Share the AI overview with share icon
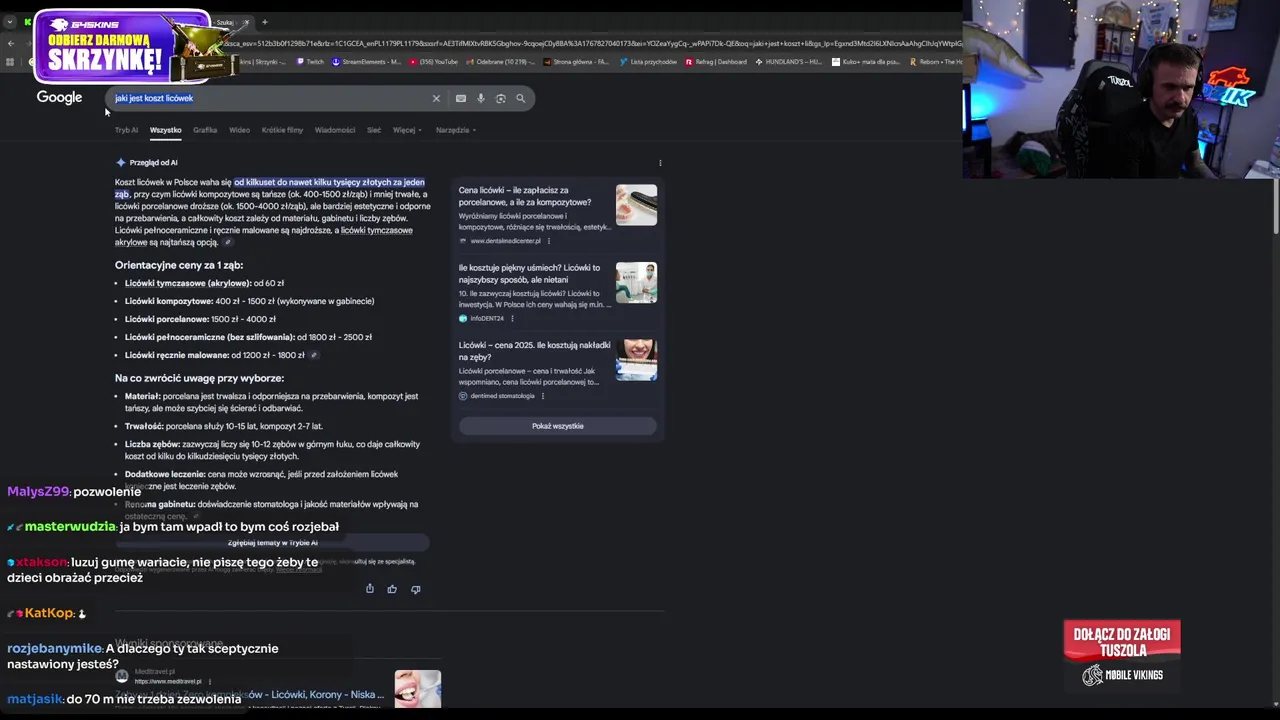 (370, 589)
